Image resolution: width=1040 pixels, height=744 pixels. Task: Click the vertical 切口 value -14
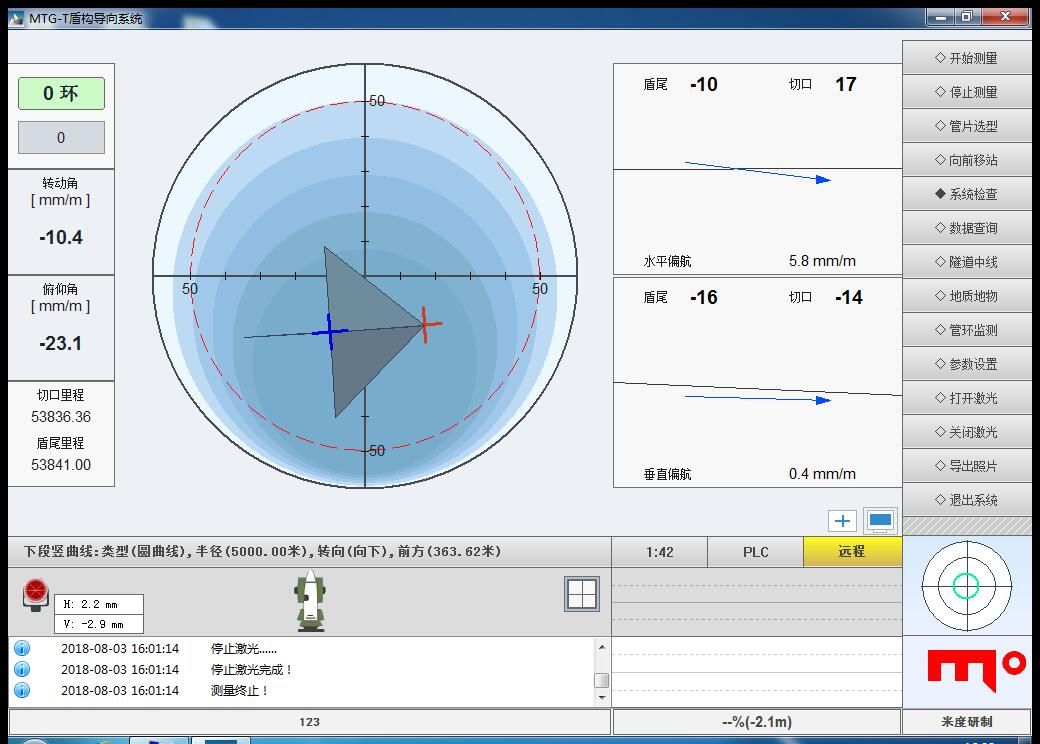[848, 297]
